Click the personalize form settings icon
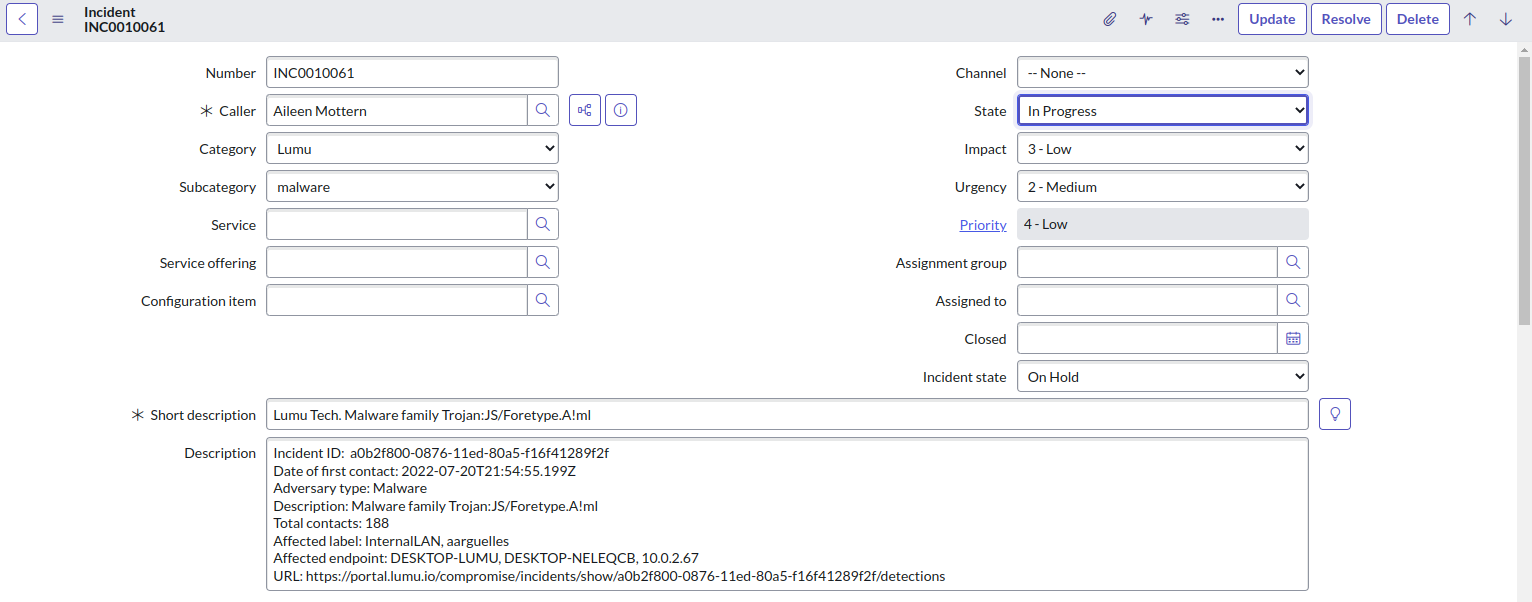The width and height of the screenshot is (1532, 602). [1182, 19]
